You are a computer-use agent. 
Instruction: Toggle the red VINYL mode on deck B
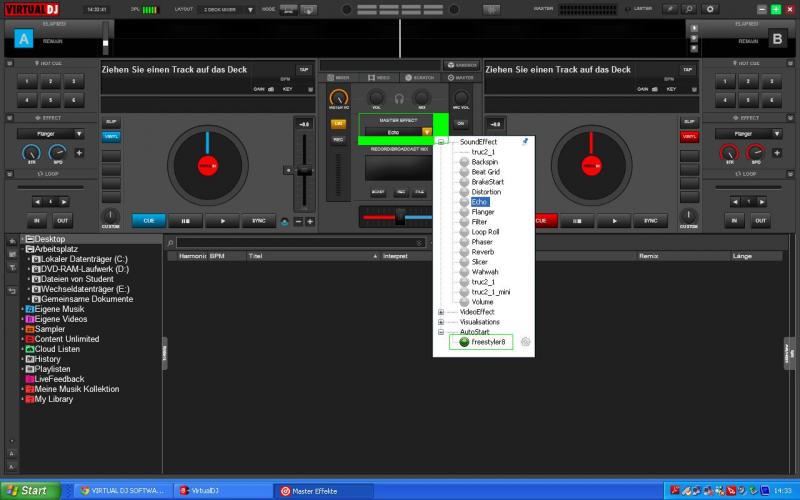(x=689, y=136)
